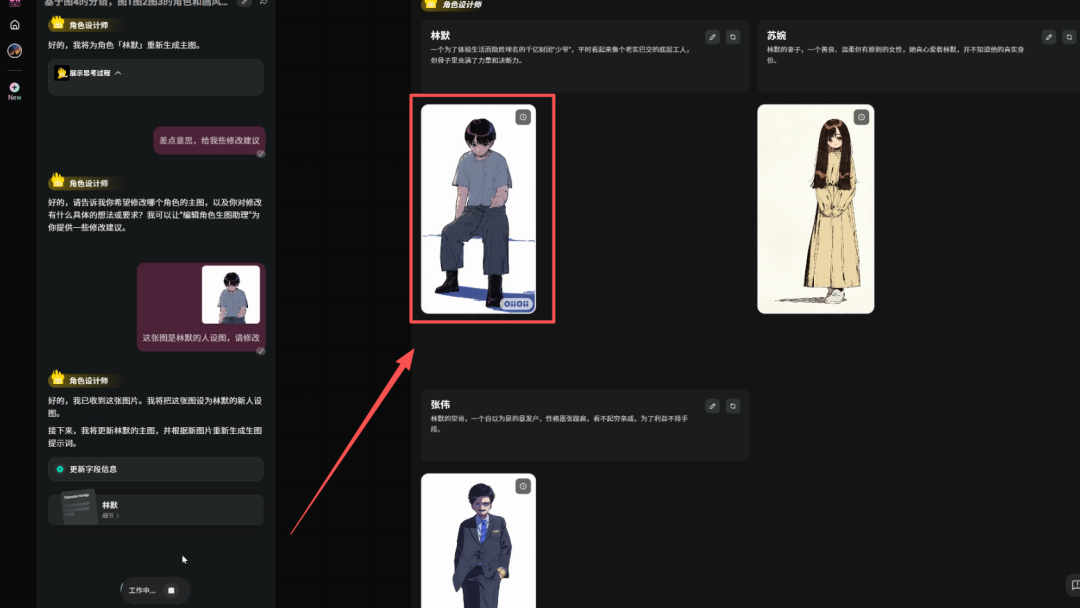Click the clock icon on 苏婉's portrait image

pos(861,116)
